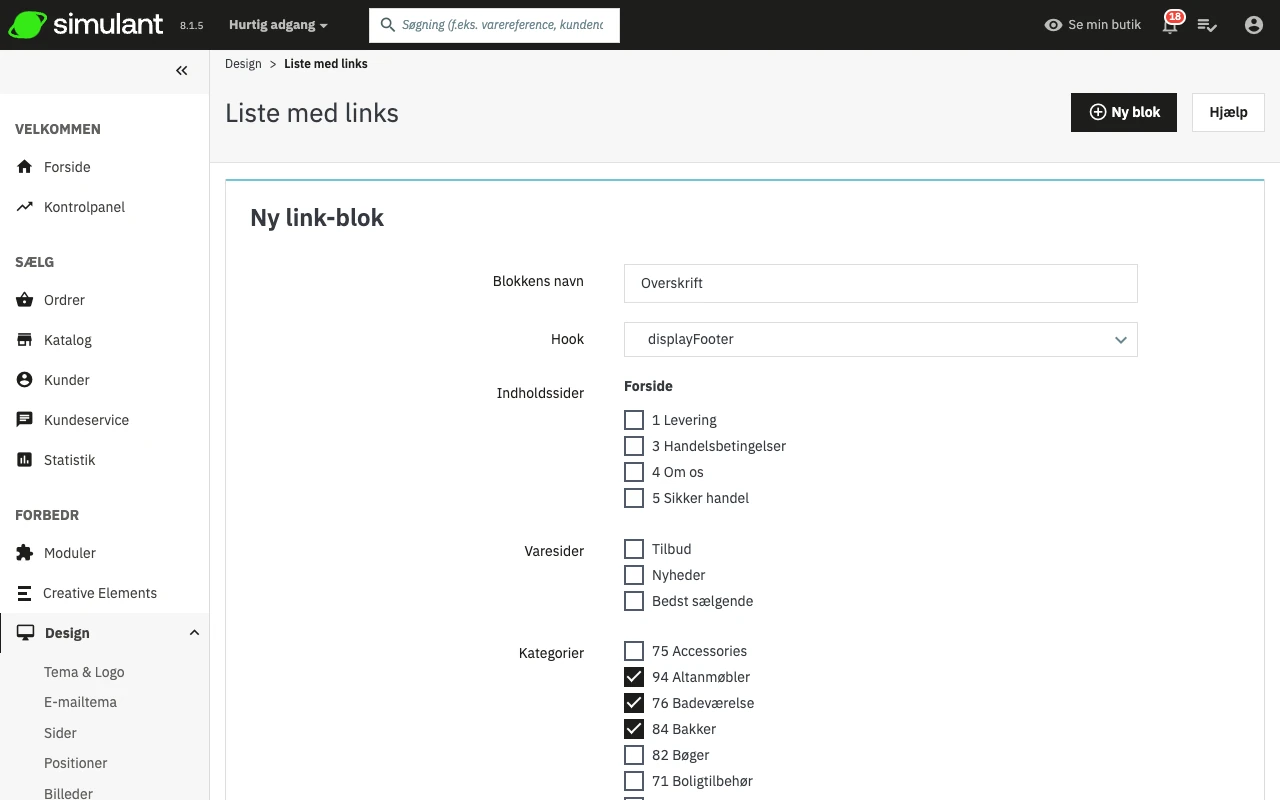
Task: Uncheck the '94 Altanmøbler' category checkbox
Action: [x=634, y=677]
